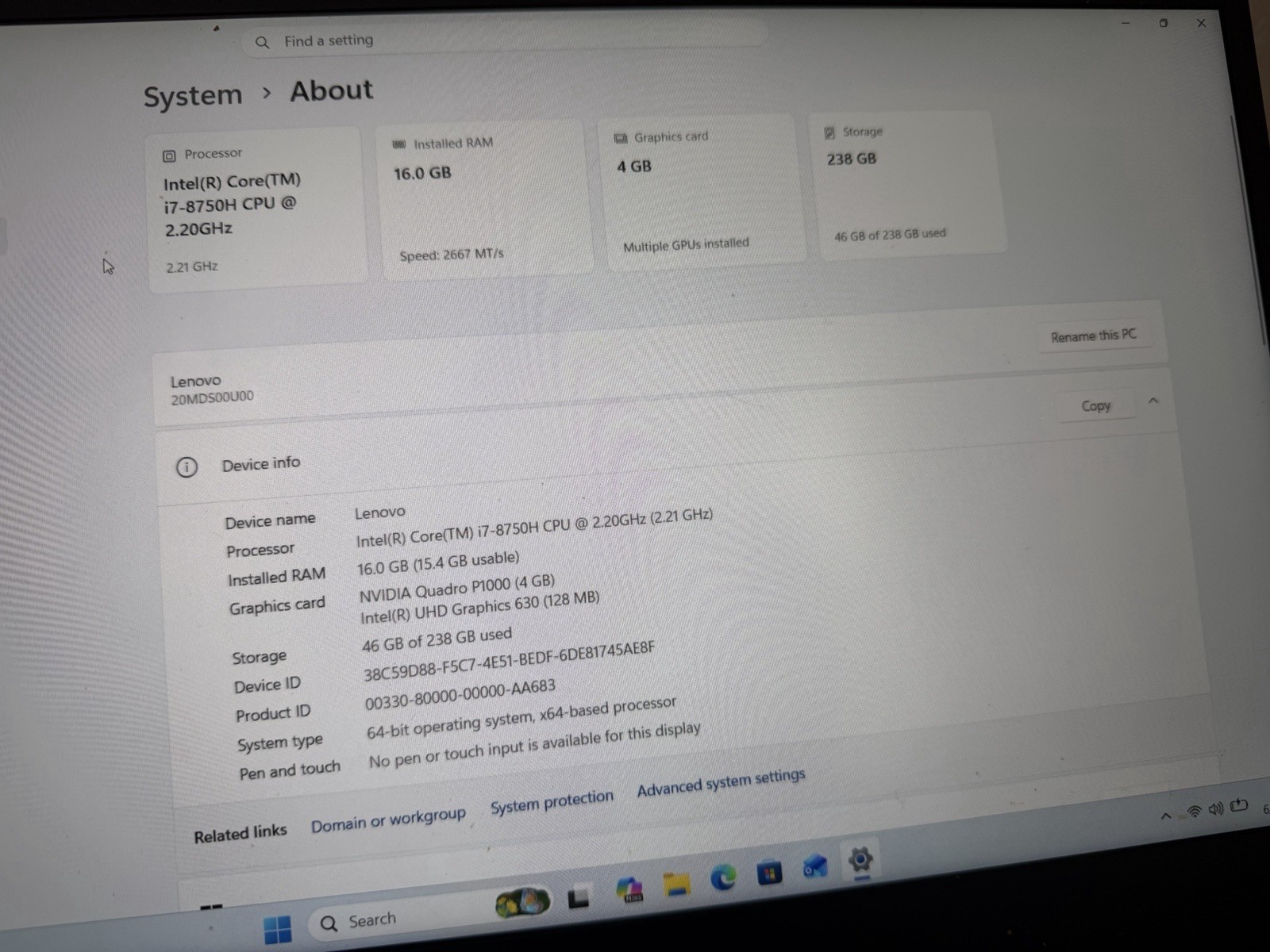This screenshot has height=952, width=1270.
Task: Click 'No pen or touch input' text
Action: (535, 746)
